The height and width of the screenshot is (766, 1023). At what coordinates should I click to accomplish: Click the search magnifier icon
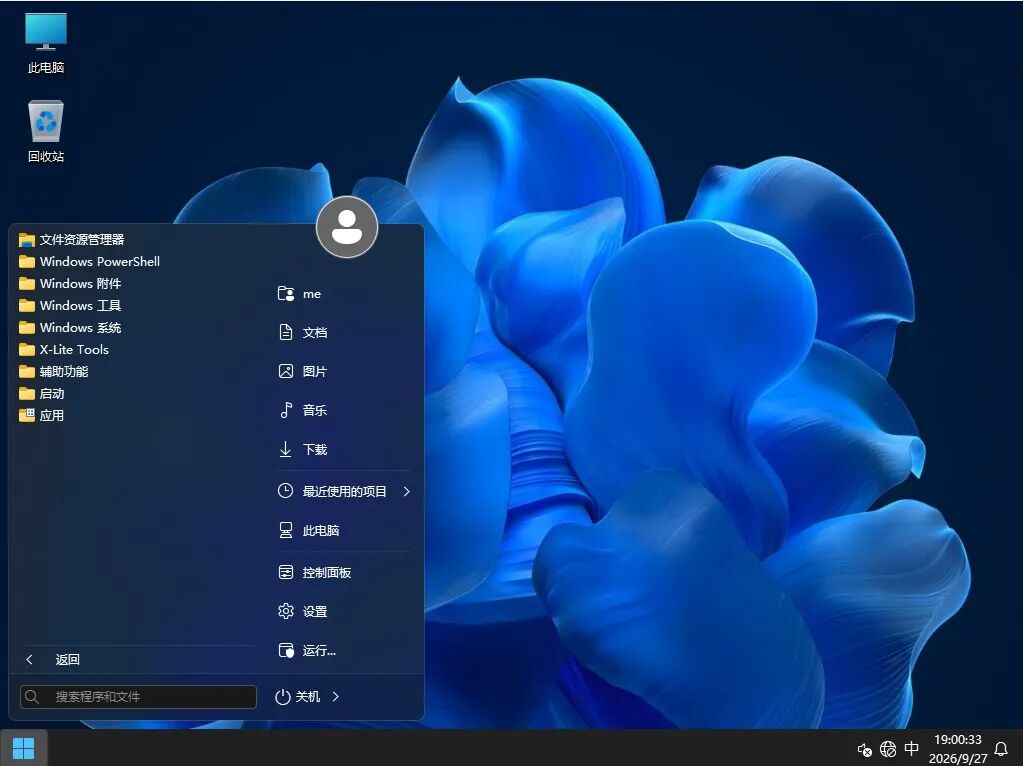click(31, 697)
